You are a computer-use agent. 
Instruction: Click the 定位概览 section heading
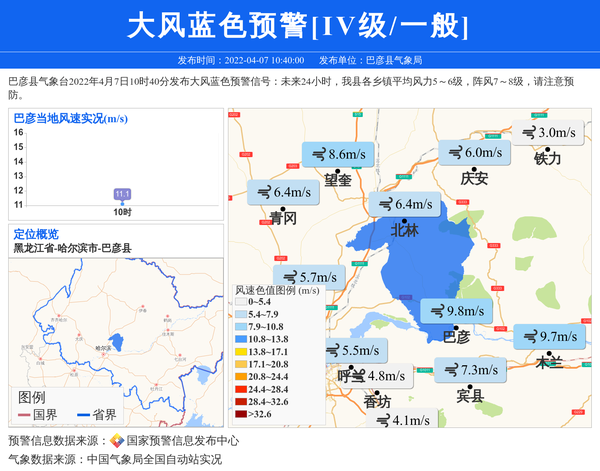point(36,233)
